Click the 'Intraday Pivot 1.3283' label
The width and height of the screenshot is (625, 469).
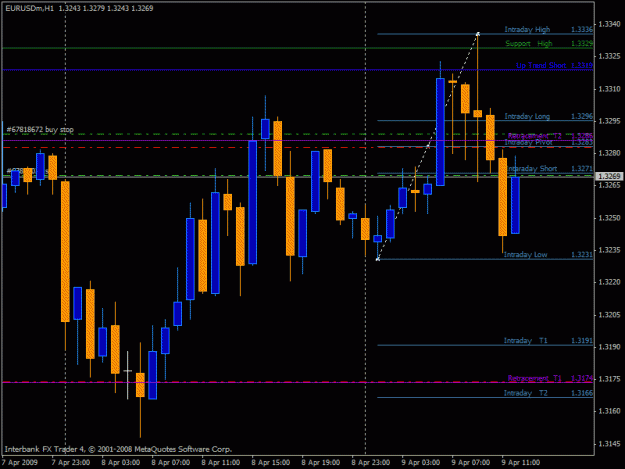548,142
